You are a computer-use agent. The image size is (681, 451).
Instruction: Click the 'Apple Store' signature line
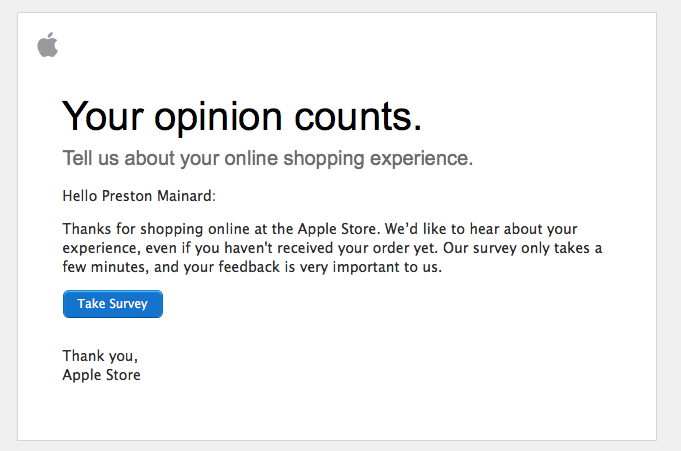(102, 375)
